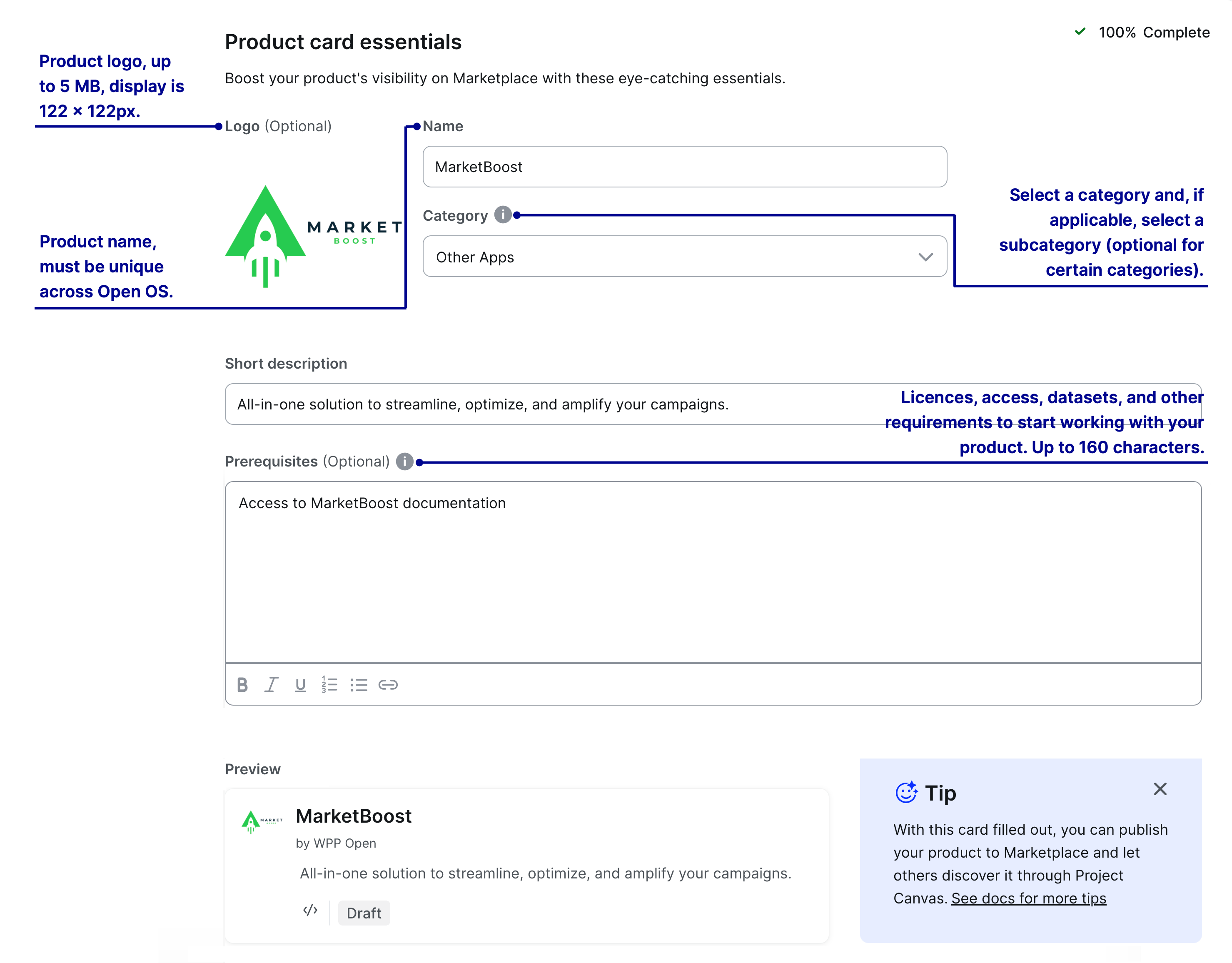Click the insert link icon
The image size is (1232, 963).
388,684
